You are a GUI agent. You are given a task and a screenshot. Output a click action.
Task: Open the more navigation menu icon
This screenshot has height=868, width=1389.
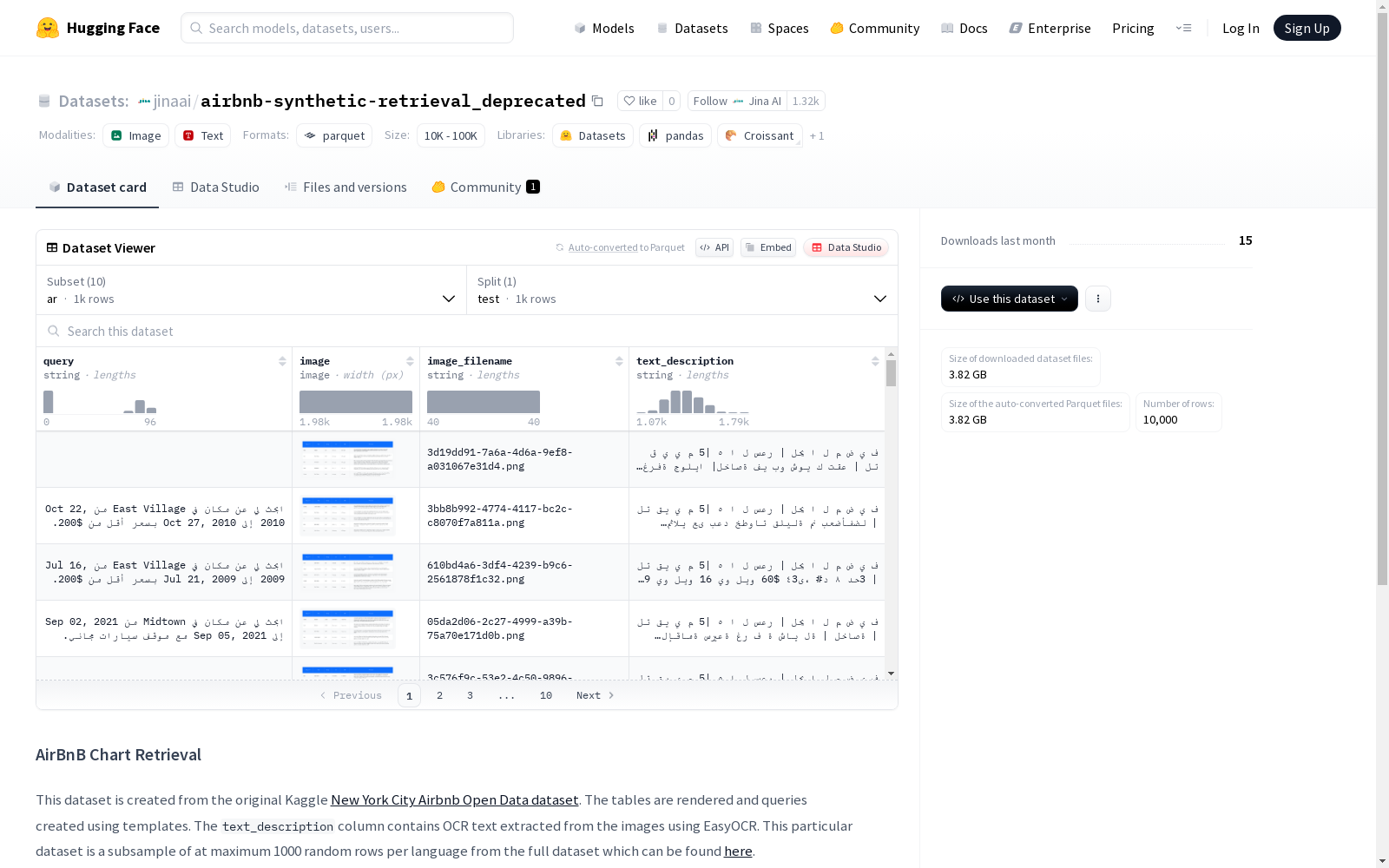point(1183,28)
